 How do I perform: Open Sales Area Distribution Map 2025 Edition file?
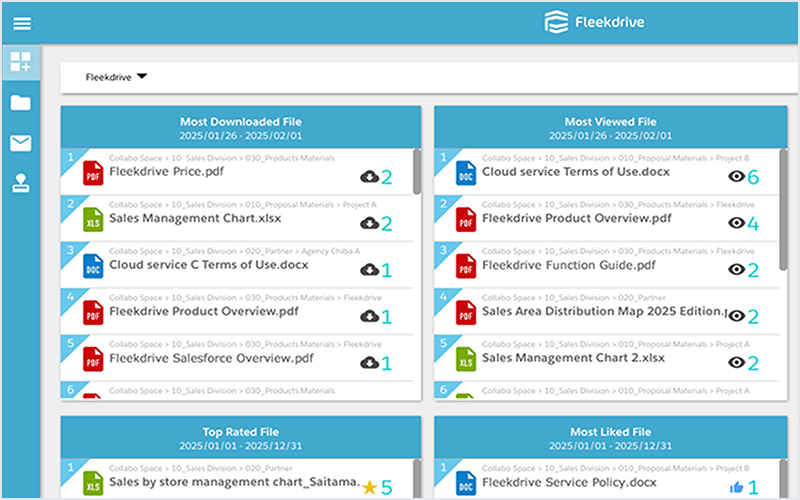click(604, 311)
